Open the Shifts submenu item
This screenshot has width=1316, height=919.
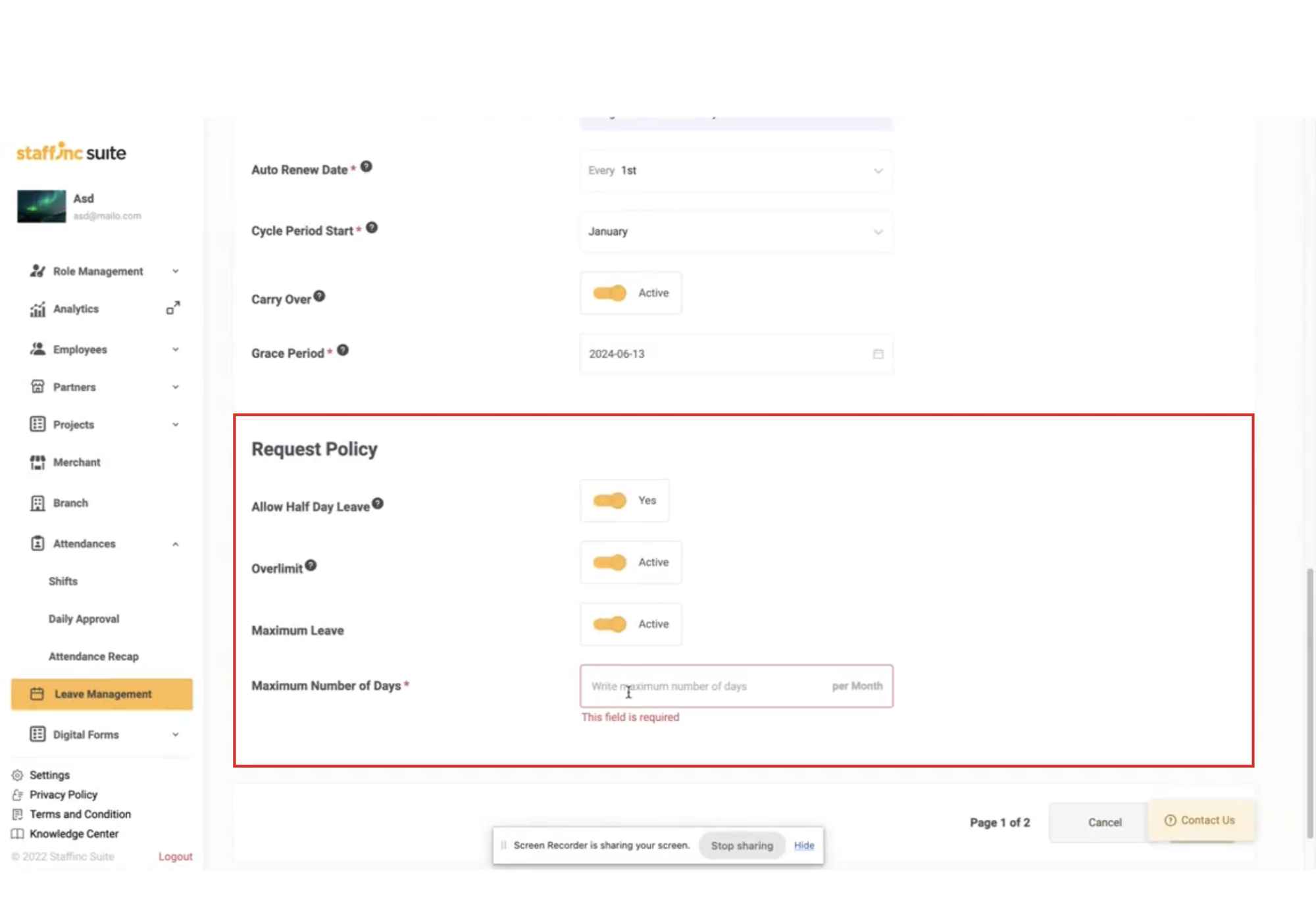pos(63,581)
